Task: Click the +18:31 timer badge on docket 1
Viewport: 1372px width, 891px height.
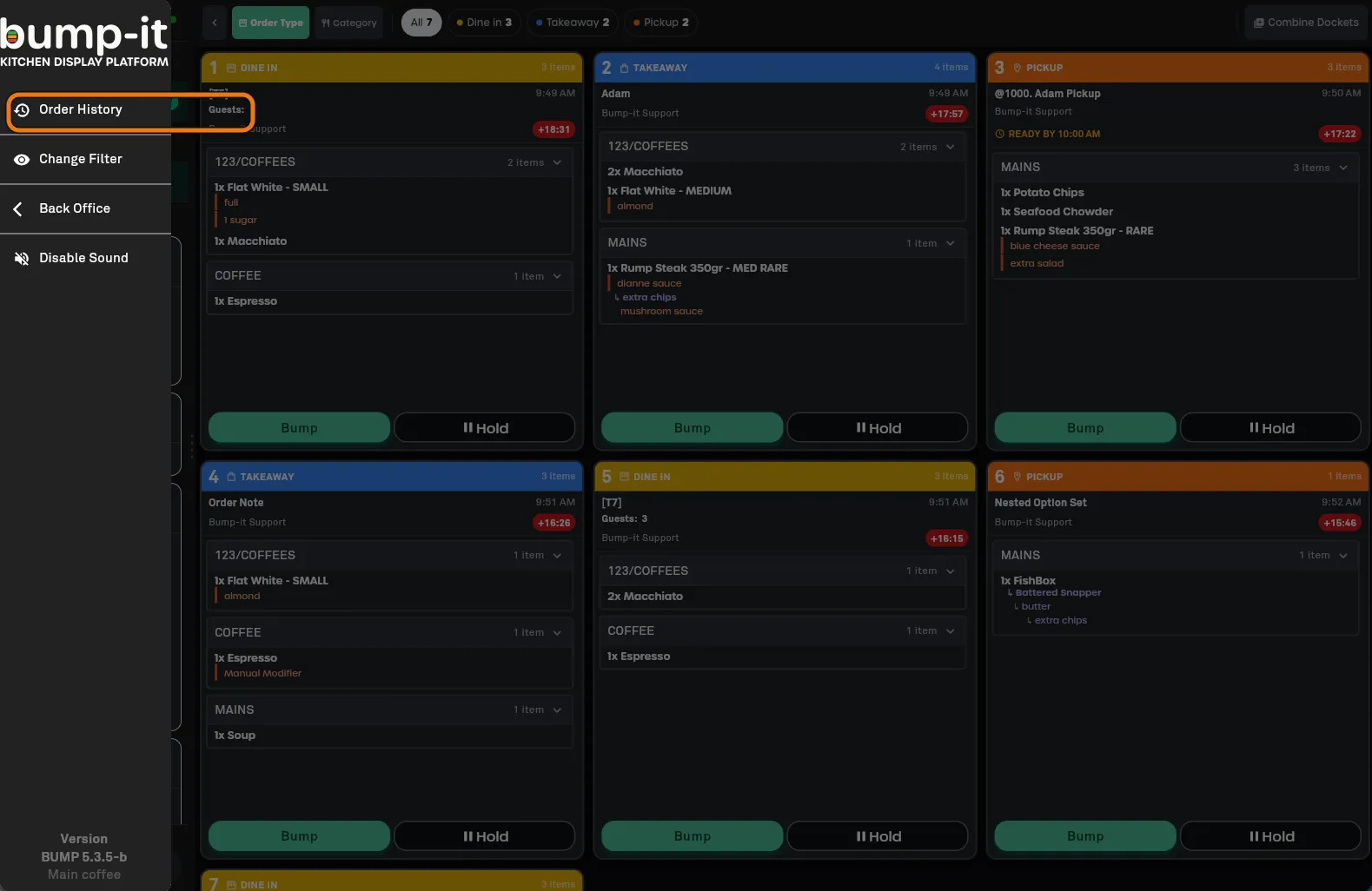Action: click(553, 130)
